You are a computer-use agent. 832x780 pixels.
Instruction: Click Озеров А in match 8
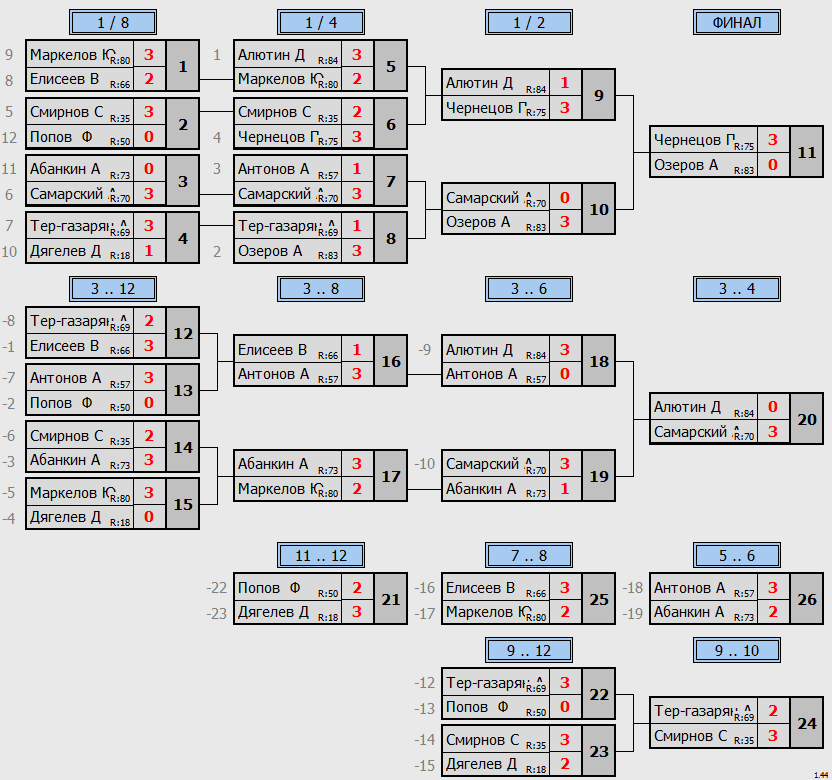point(270,250)
